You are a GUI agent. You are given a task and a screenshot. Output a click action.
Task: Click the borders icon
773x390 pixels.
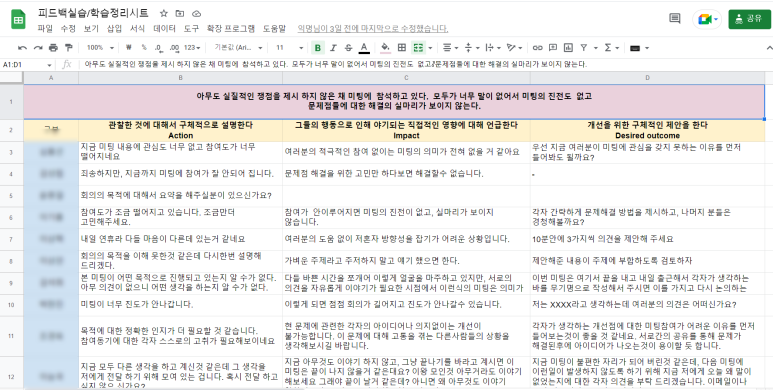(402, 48)
